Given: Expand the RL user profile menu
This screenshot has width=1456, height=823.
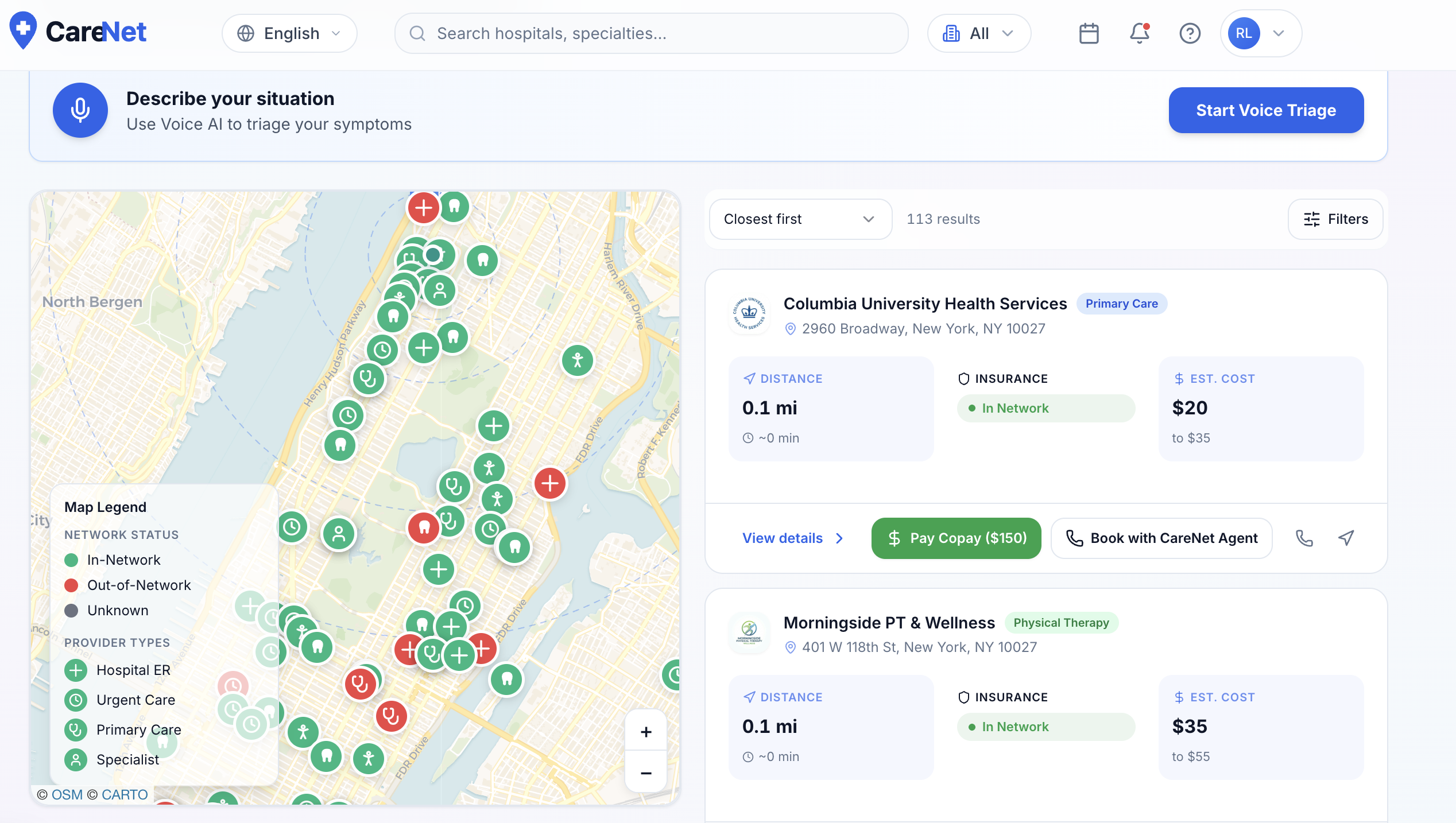Looking at the screenshot, I should tap(1260, 33).
